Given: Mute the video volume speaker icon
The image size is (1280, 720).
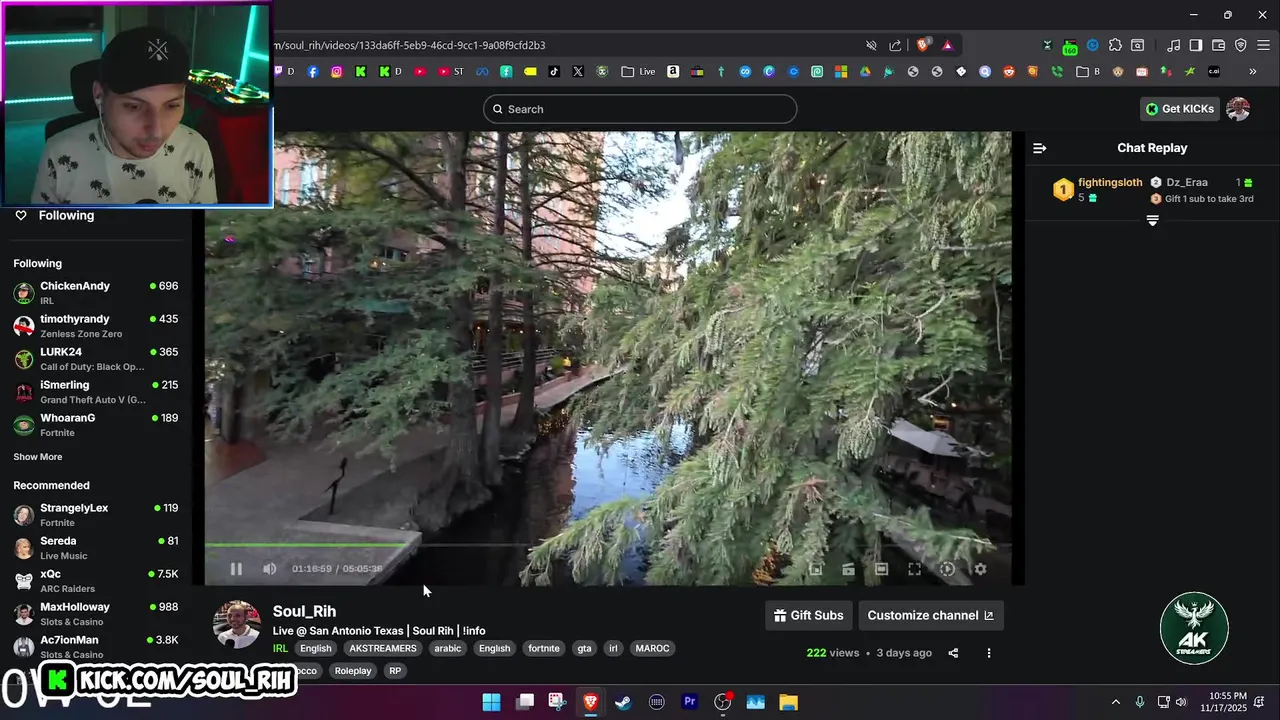Looking at the screenshot, I should [x=269, y=569].
